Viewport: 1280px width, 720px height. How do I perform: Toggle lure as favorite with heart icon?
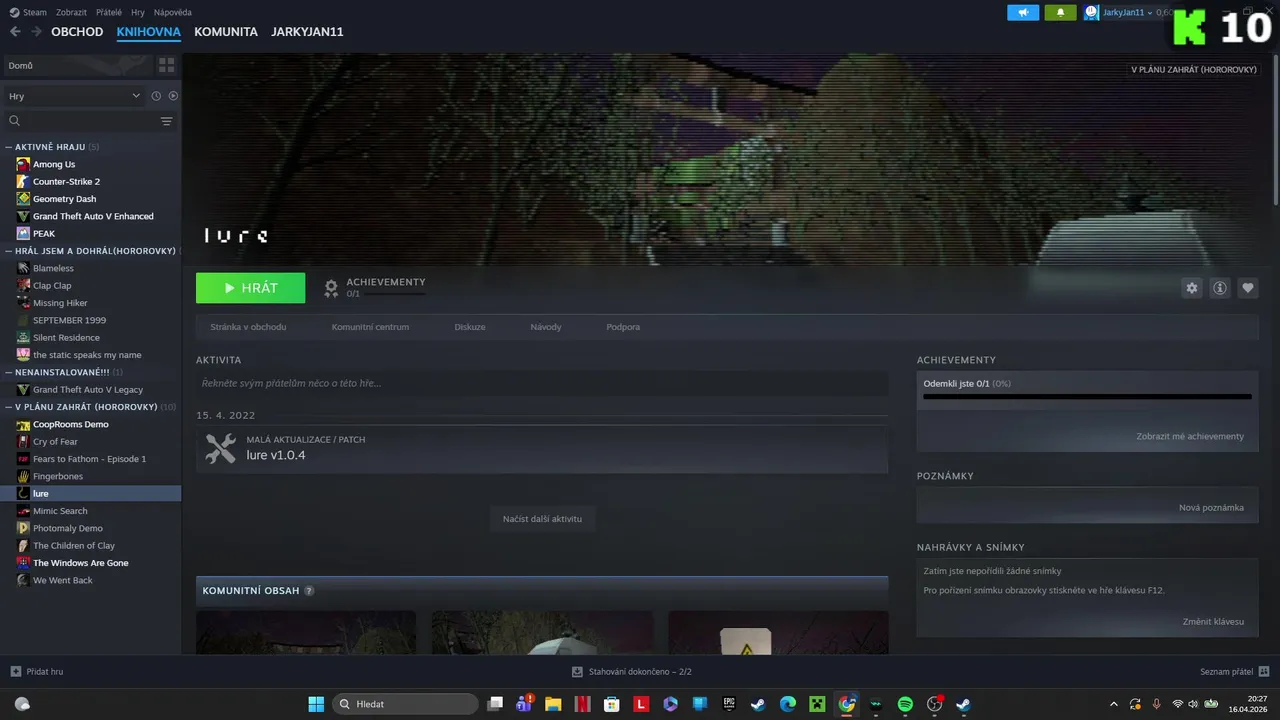point(1248,288)
